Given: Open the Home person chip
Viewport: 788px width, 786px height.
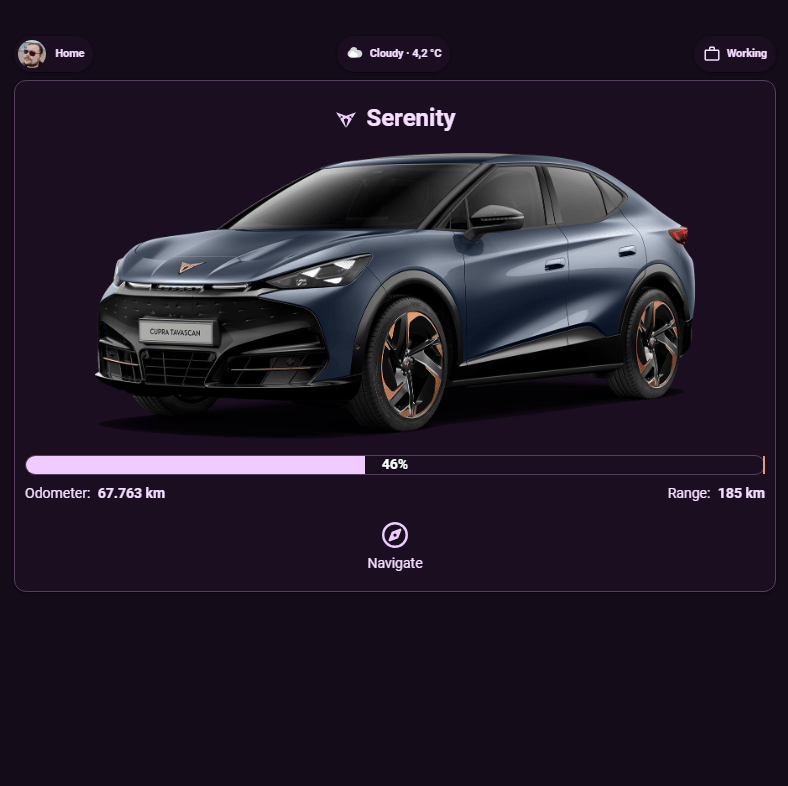Looking at the screenshot, I should coord(53,54).
